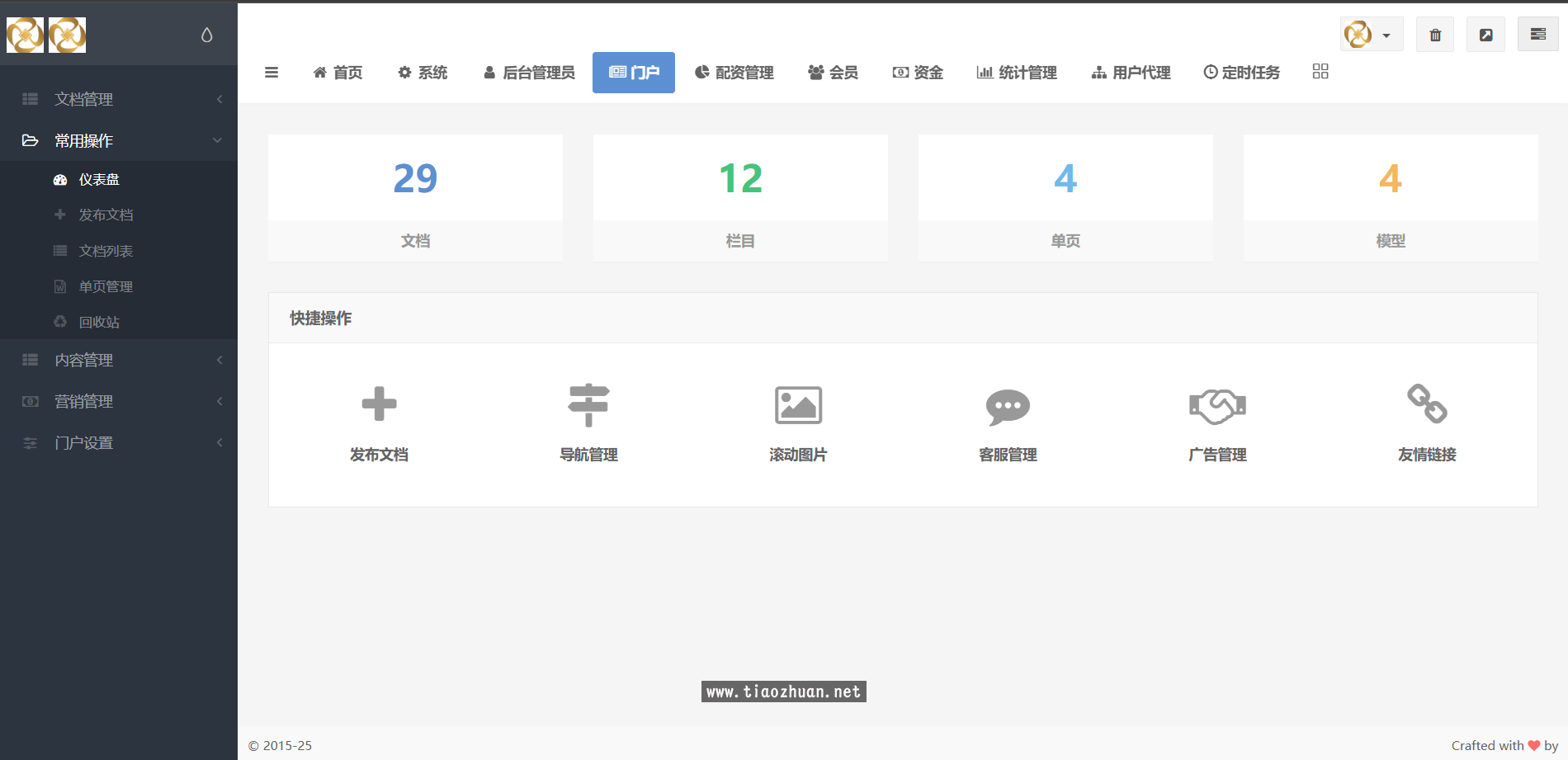The image size is (1568, 760).
Task: Toggle the sidebar with hamburger menu icon
Action: pos(272,73)
